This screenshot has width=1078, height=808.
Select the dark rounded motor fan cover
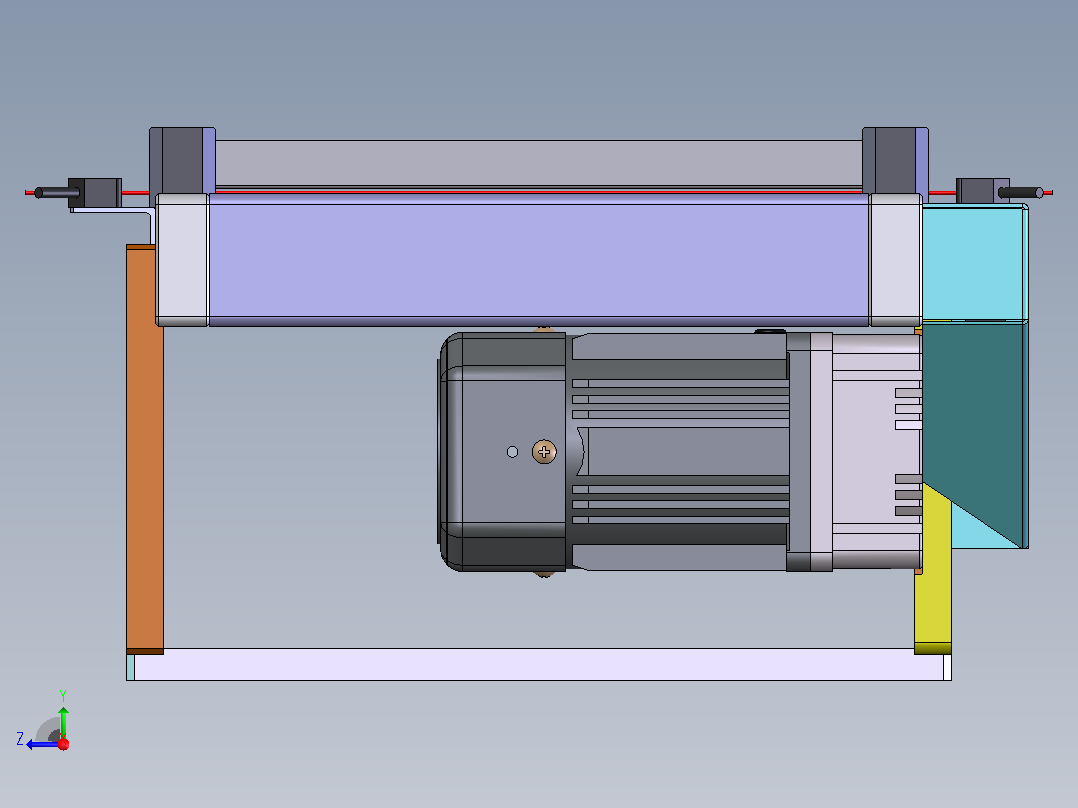(x=503, y=452)
